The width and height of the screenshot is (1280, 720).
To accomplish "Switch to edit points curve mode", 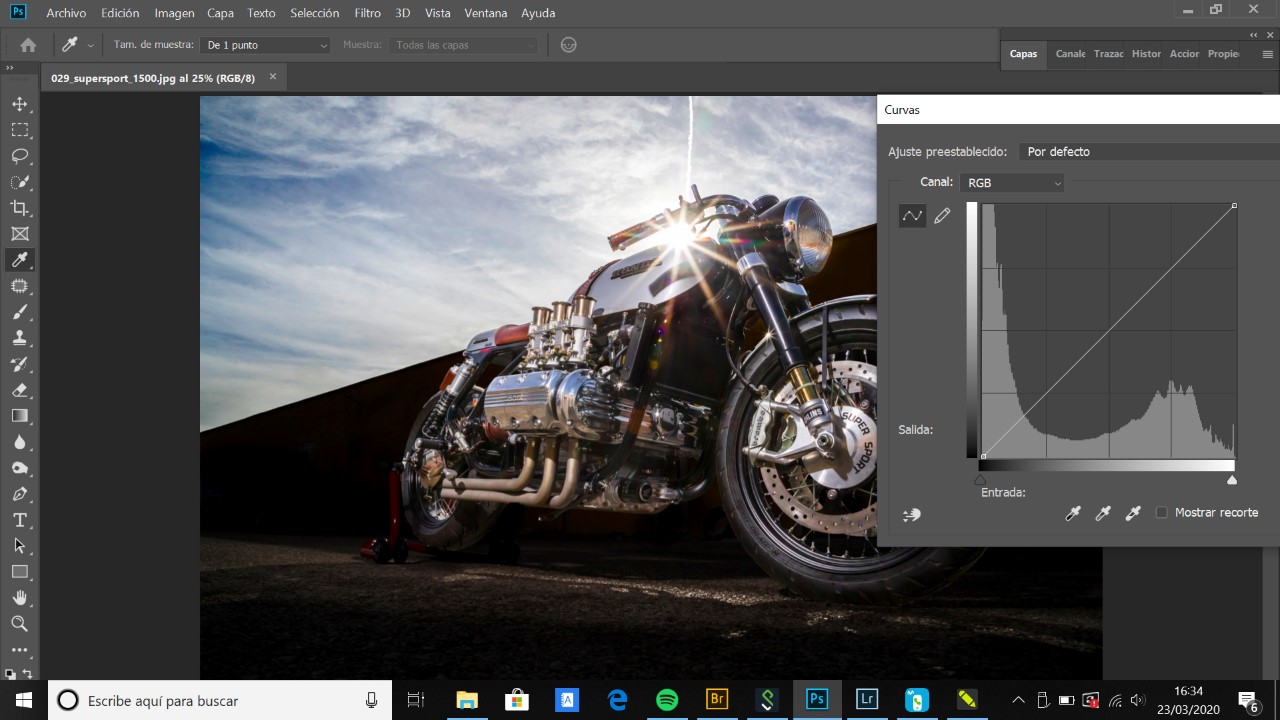I will 912,216.
